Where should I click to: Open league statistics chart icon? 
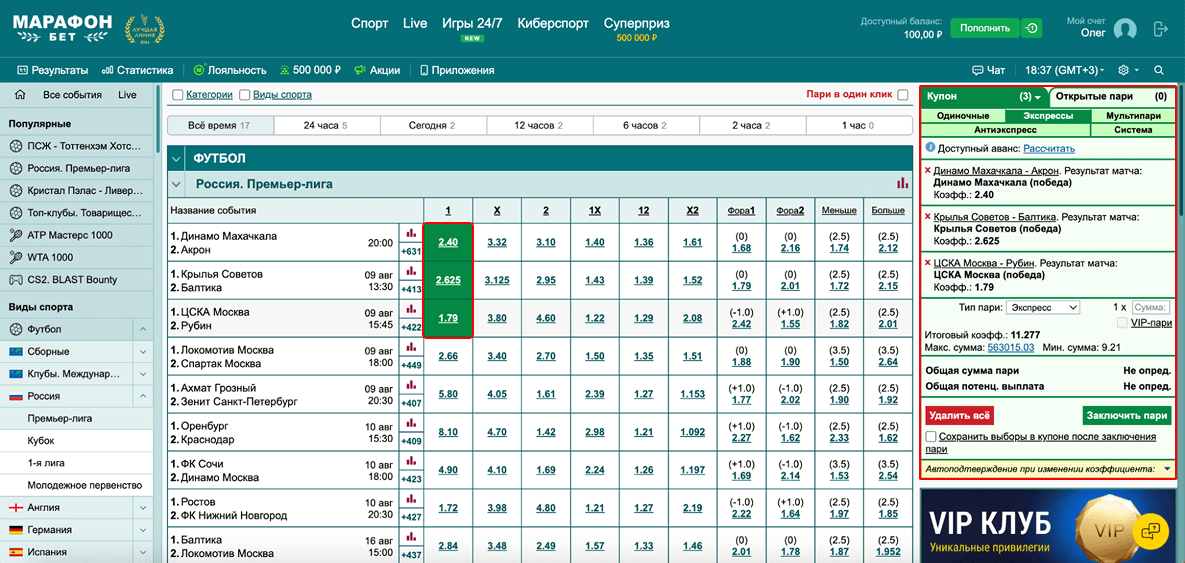pos(903,184)
